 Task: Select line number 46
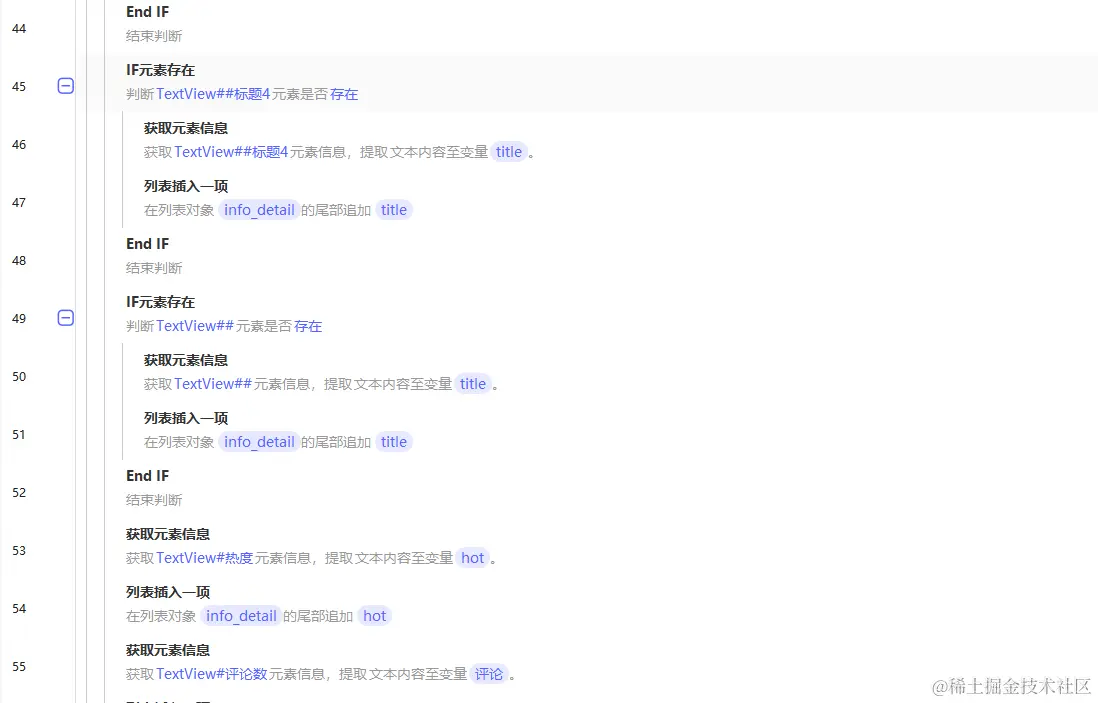(20, 145)
